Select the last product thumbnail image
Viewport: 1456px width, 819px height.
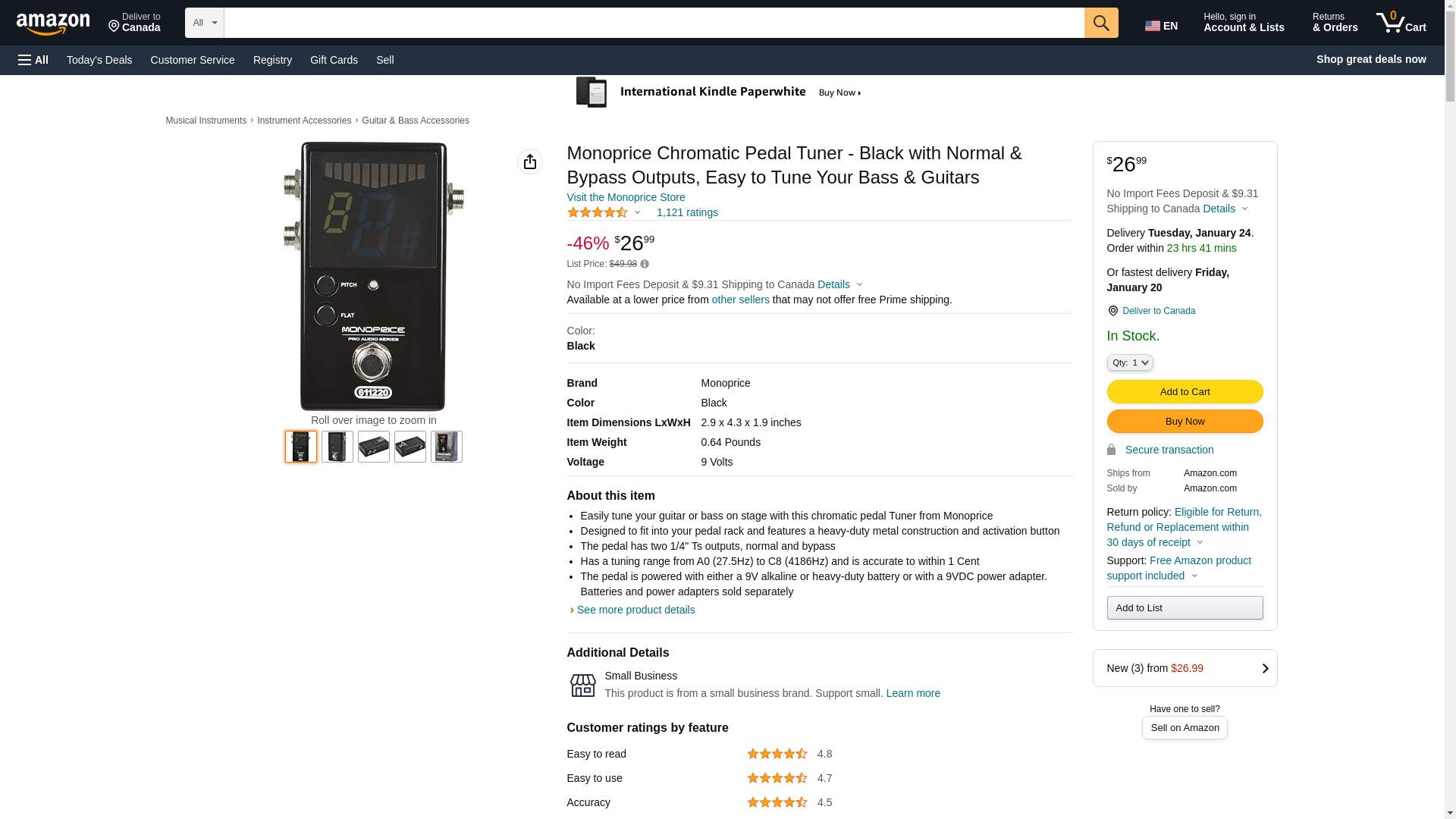click(447, 447)
